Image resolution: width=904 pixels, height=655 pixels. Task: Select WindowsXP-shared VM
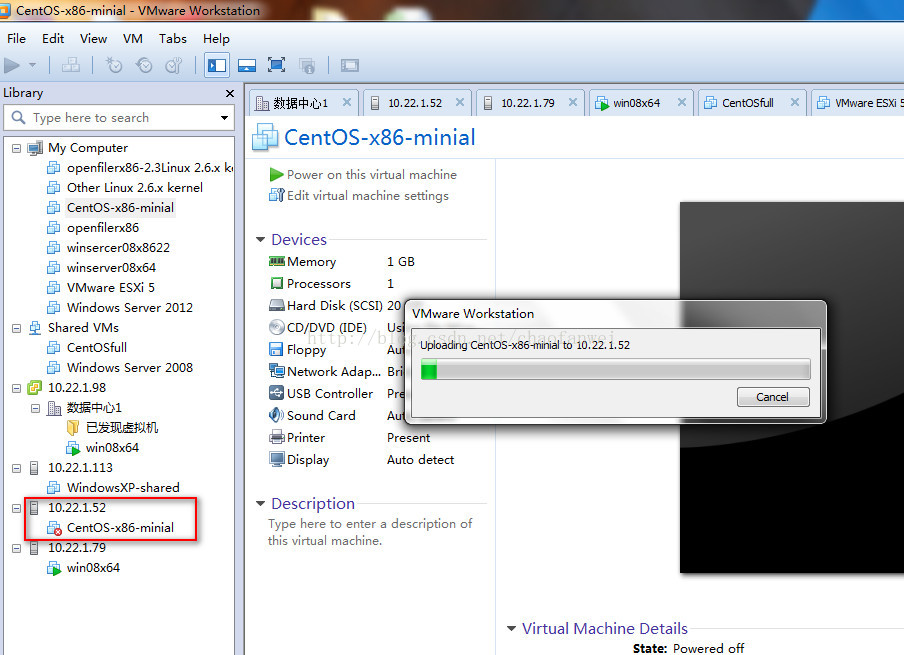point(114,488)
